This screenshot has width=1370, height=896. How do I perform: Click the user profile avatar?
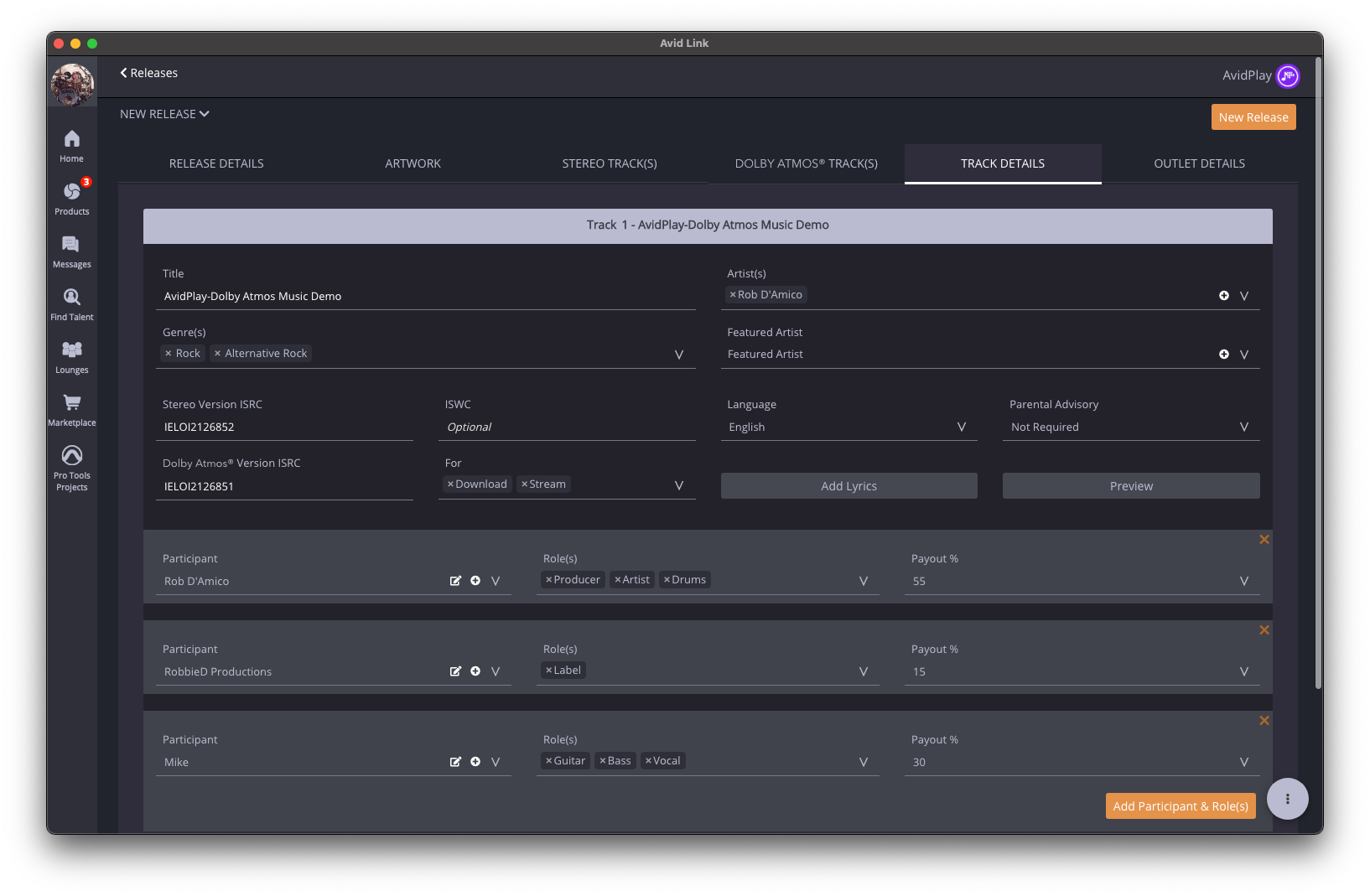[x=72, y=85]
